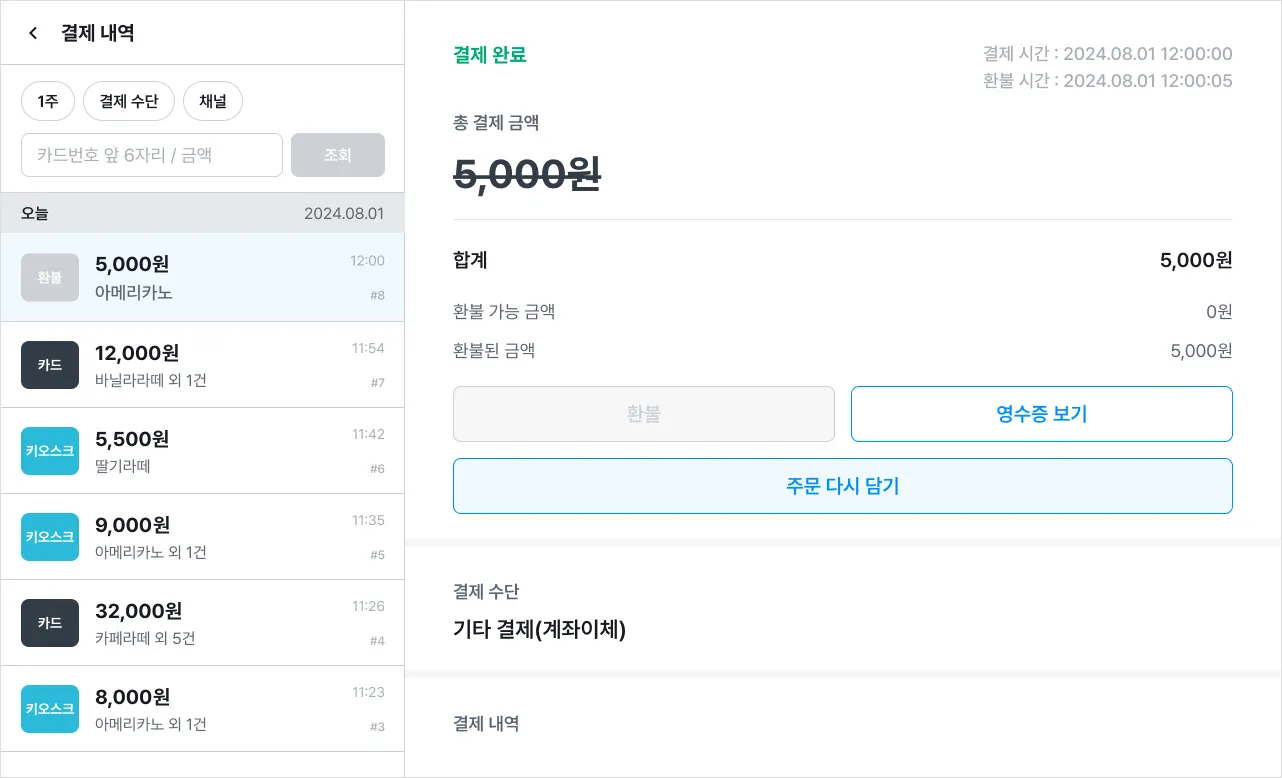Click the 키오스크 badge on 5,500원 payment
Image resolution: width=1282 pixels, height=778 pixels.
(50, 451)
